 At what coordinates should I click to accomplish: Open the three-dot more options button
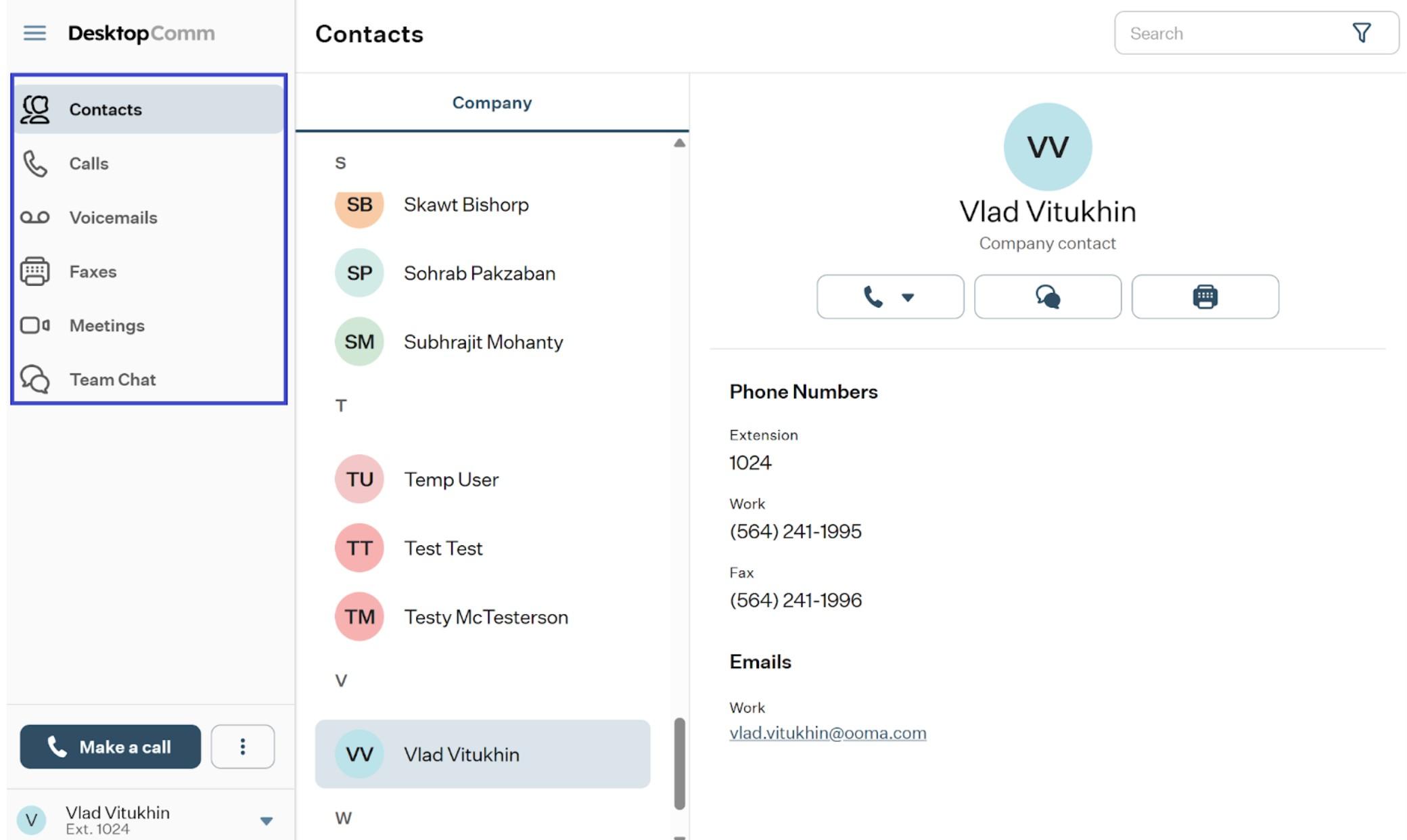(242, 747)
